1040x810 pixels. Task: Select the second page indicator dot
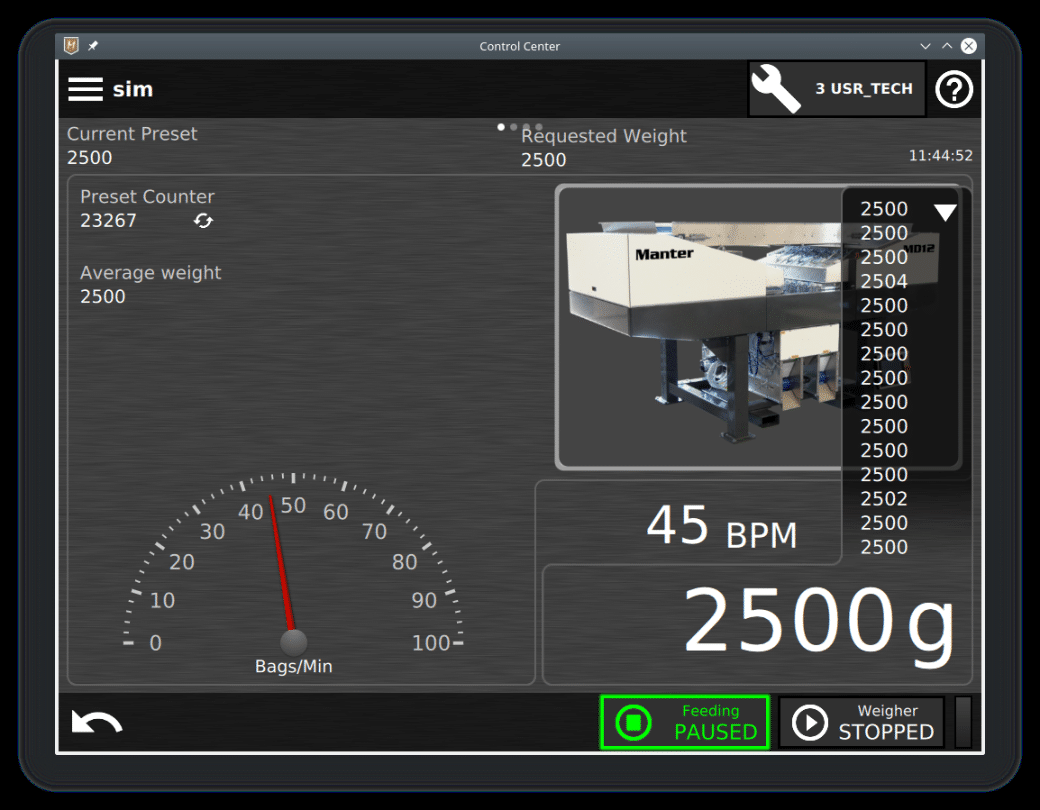pyautogui.click(x=513, y=127)
